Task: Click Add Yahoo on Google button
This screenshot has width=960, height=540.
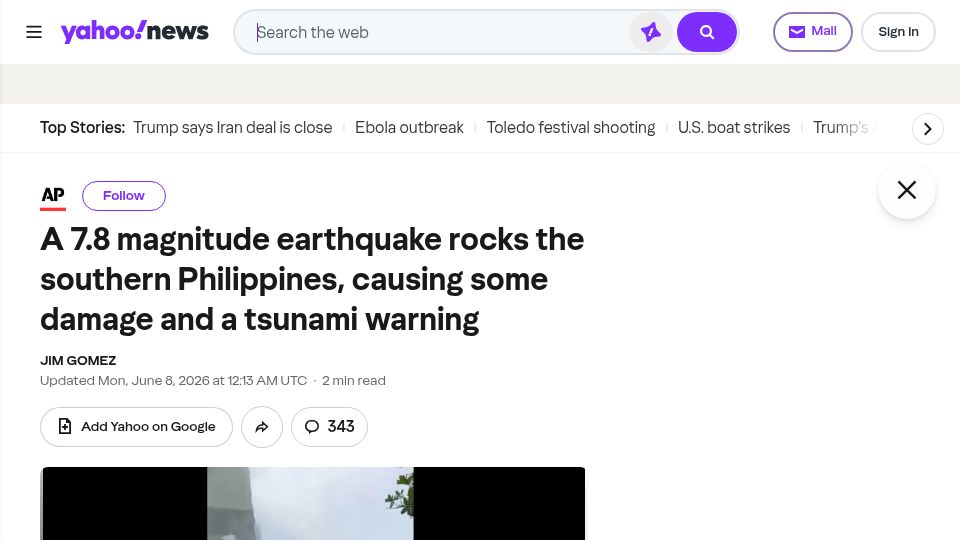Action: 136,427
